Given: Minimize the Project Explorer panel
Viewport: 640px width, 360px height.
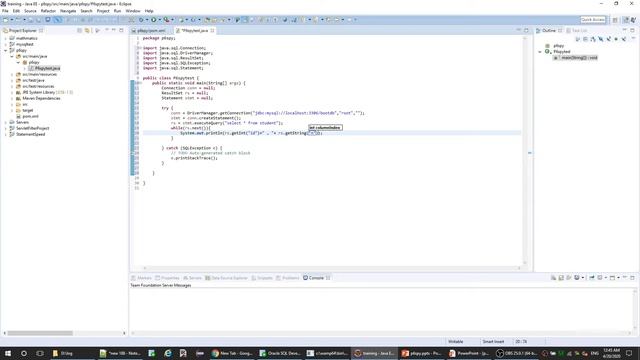Looking at the screenshot, I should 114,30.
